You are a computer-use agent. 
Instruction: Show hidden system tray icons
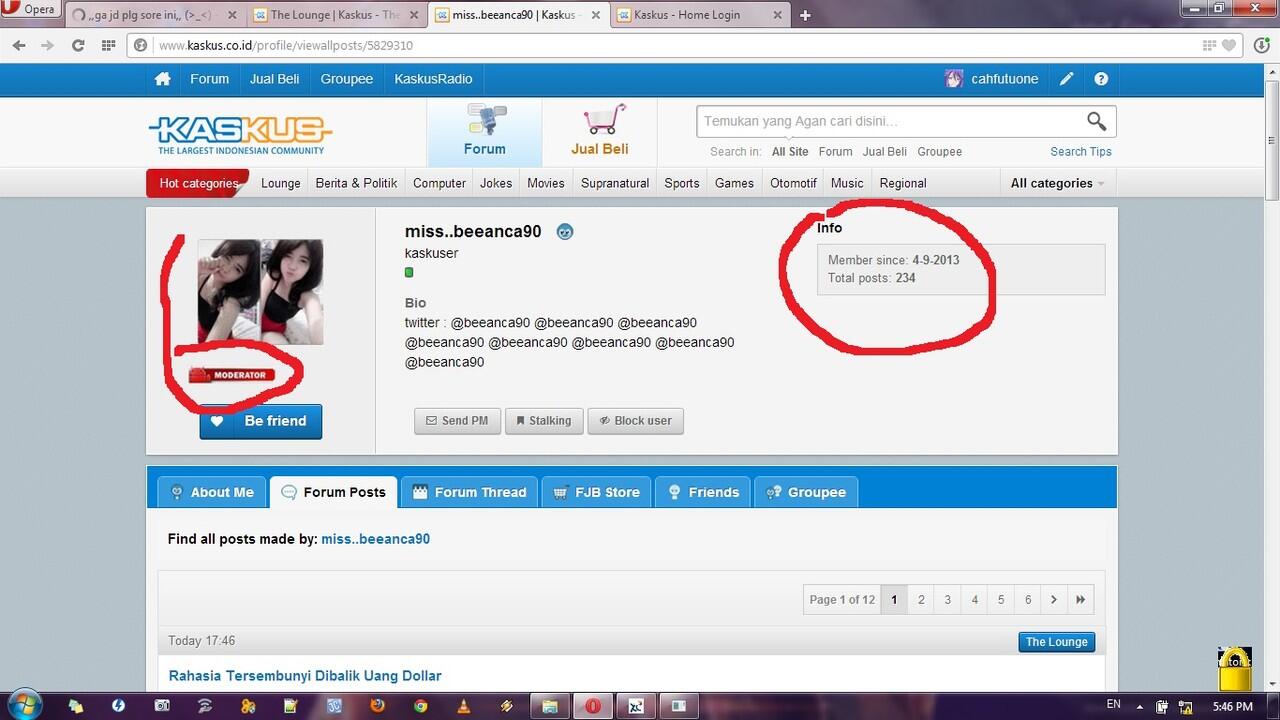(x=1141, y=706)
